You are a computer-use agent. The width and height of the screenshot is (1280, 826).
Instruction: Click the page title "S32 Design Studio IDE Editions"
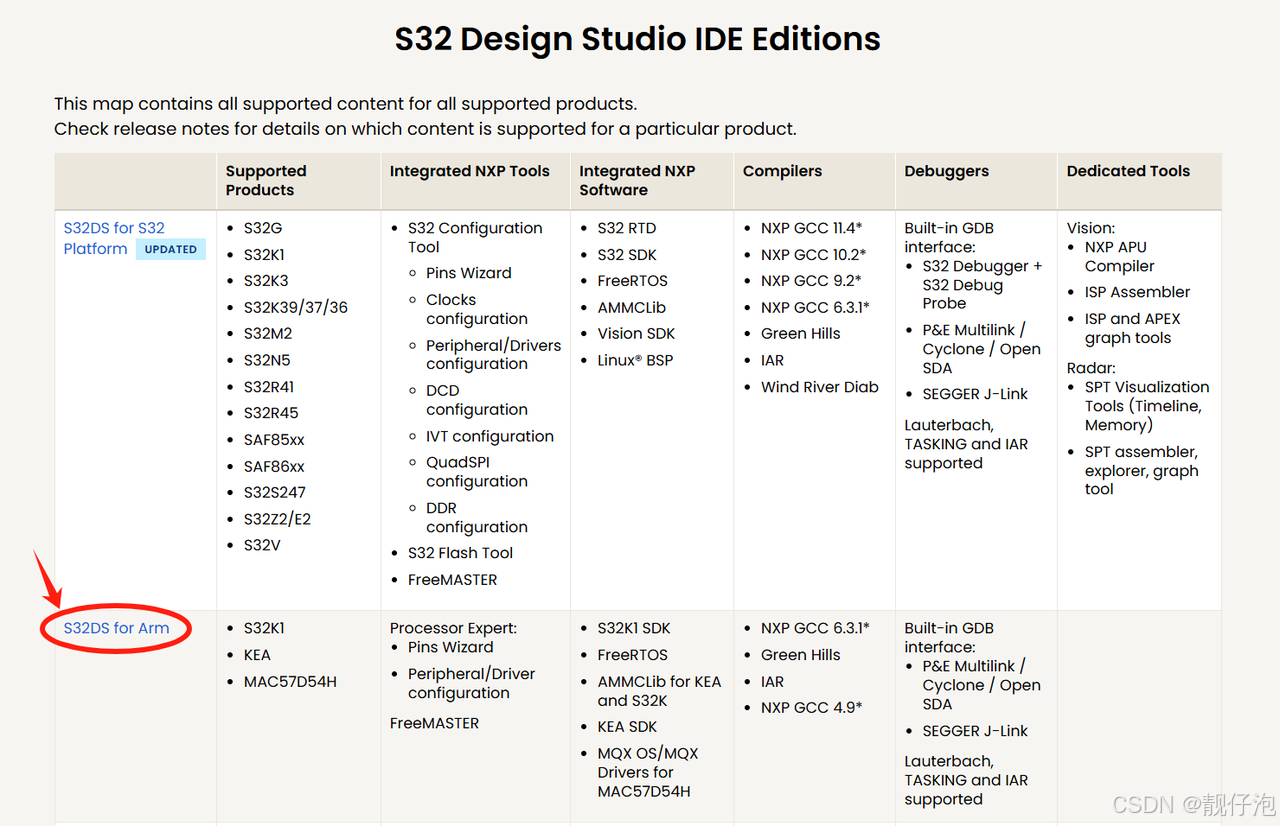(638, 40)
